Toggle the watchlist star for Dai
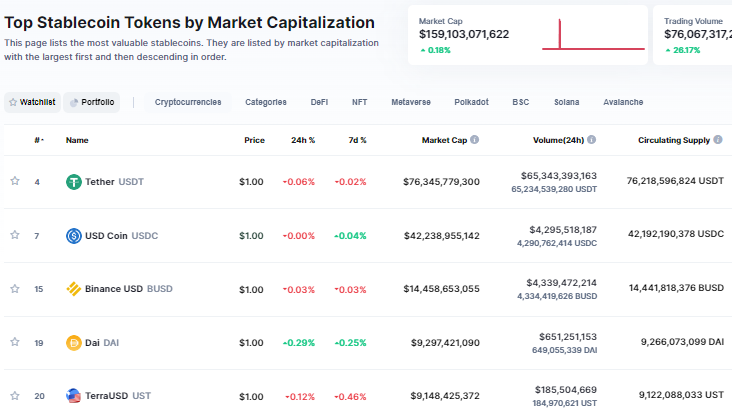Image resolution: width=732 pixels, height=419 pixels. pos(15,342)
